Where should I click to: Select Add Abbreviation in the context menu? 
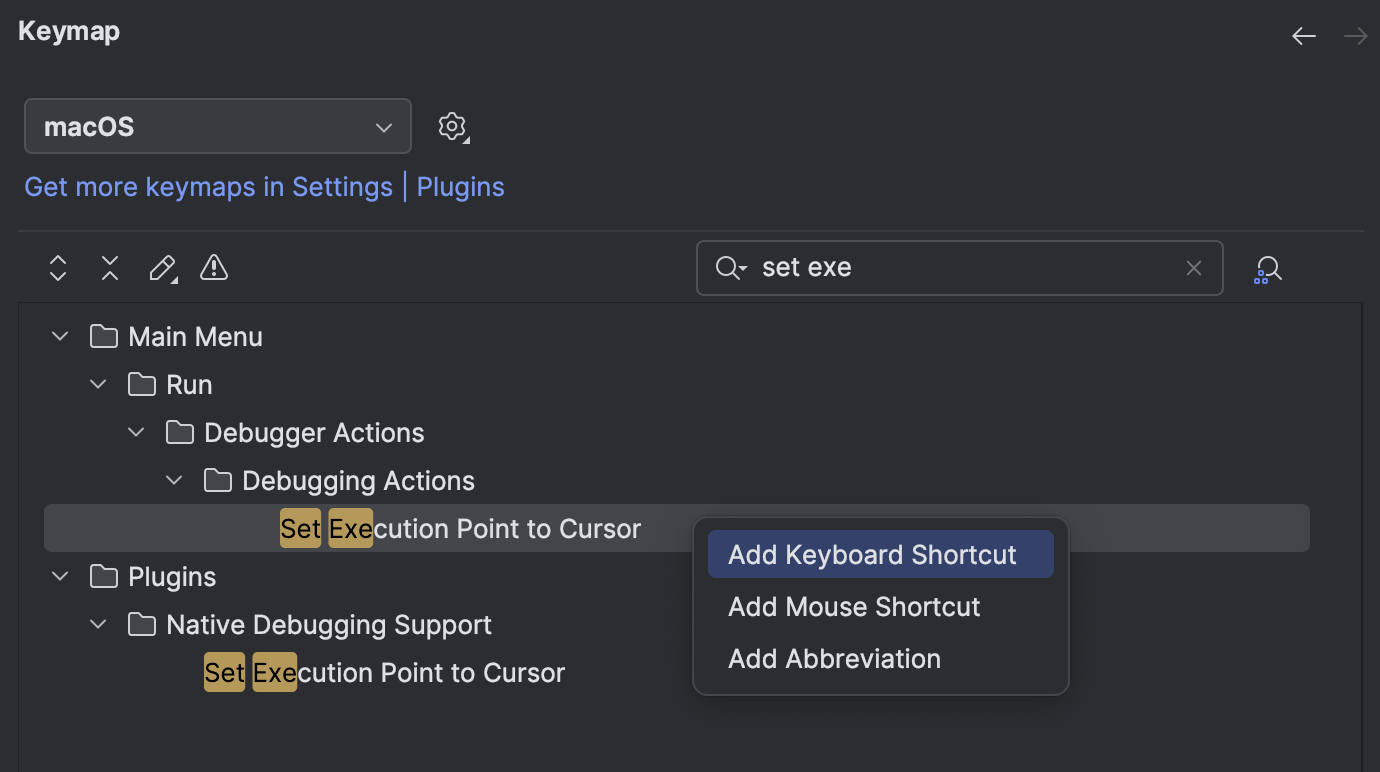point(834,658)
